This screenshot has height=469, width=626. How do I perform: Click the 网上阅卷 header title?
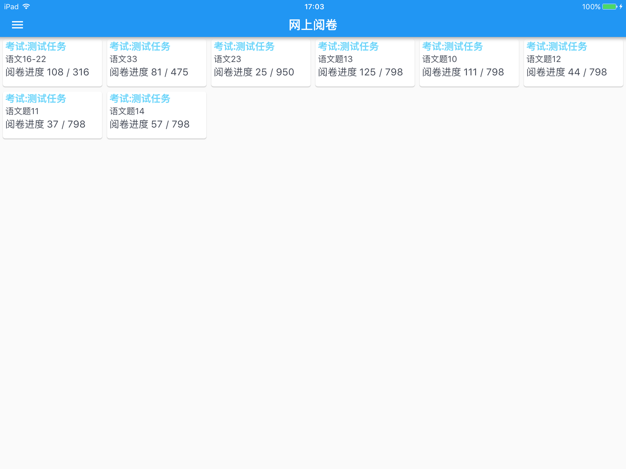click(x=313, y=25)
